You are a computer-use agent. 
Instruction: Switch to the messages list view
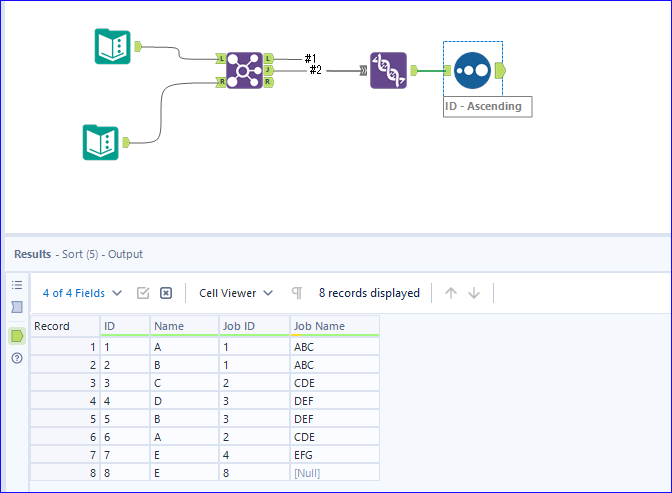tap(16, 285)
